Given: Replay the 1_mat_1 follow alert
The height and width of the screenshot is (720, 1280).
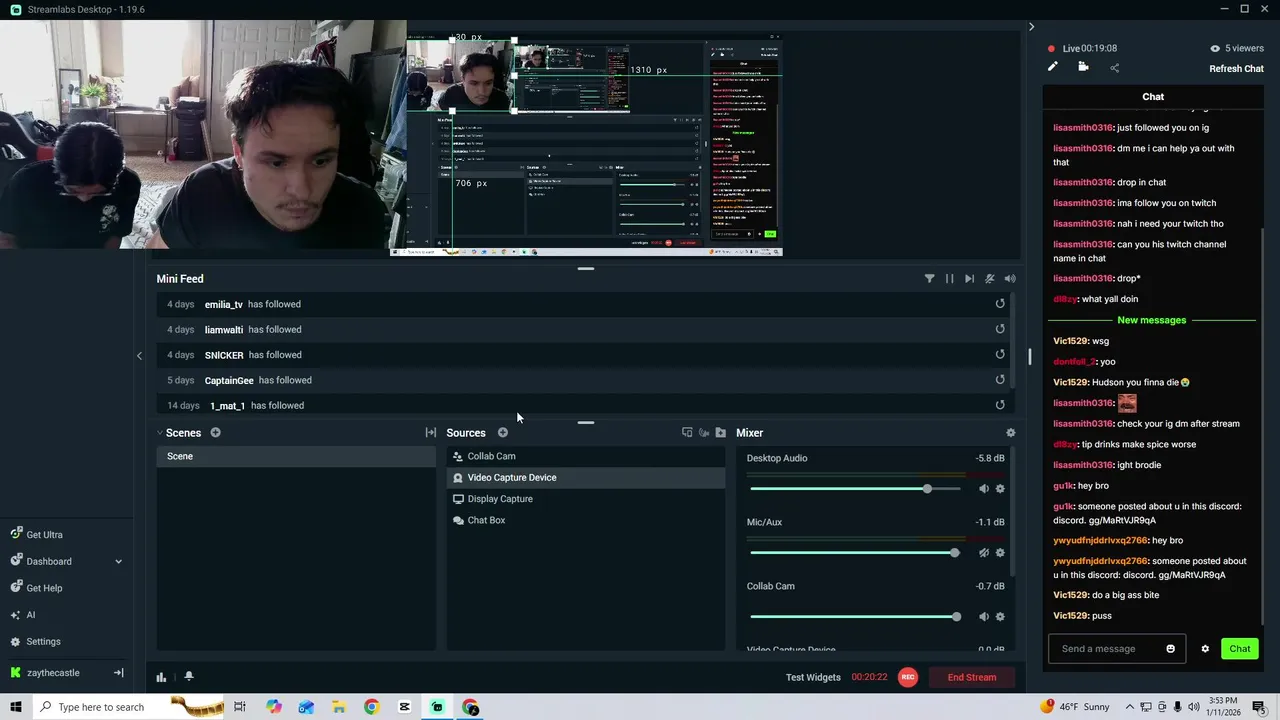Looking at the screenshot, I should (1000, 405).
